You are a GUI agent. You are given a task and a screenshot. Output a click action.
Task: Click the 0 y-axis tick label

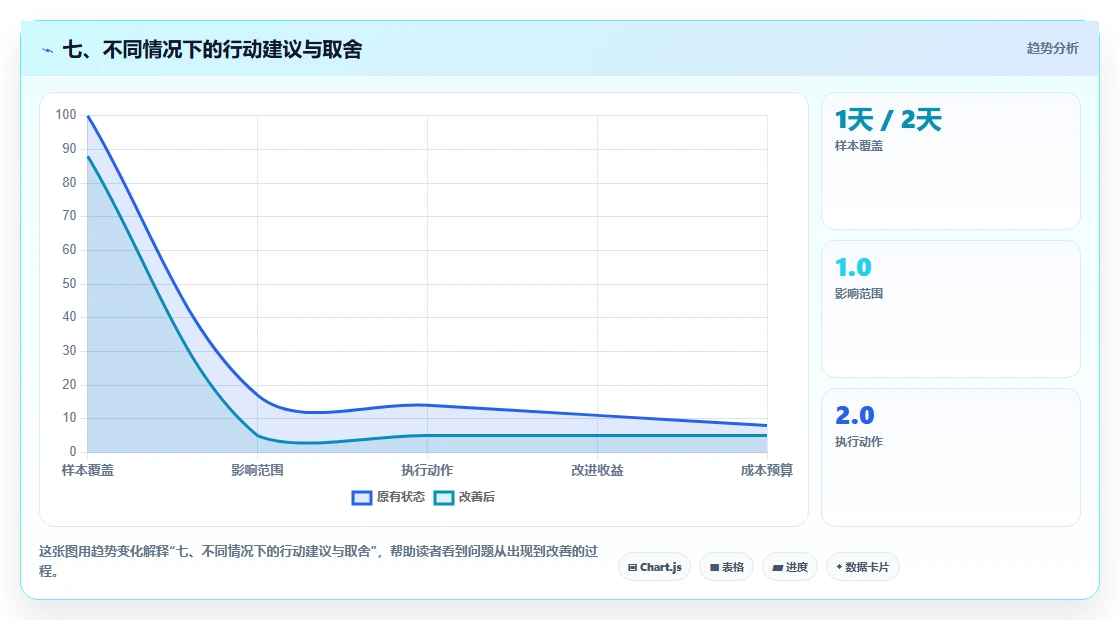tap(73, 451)
